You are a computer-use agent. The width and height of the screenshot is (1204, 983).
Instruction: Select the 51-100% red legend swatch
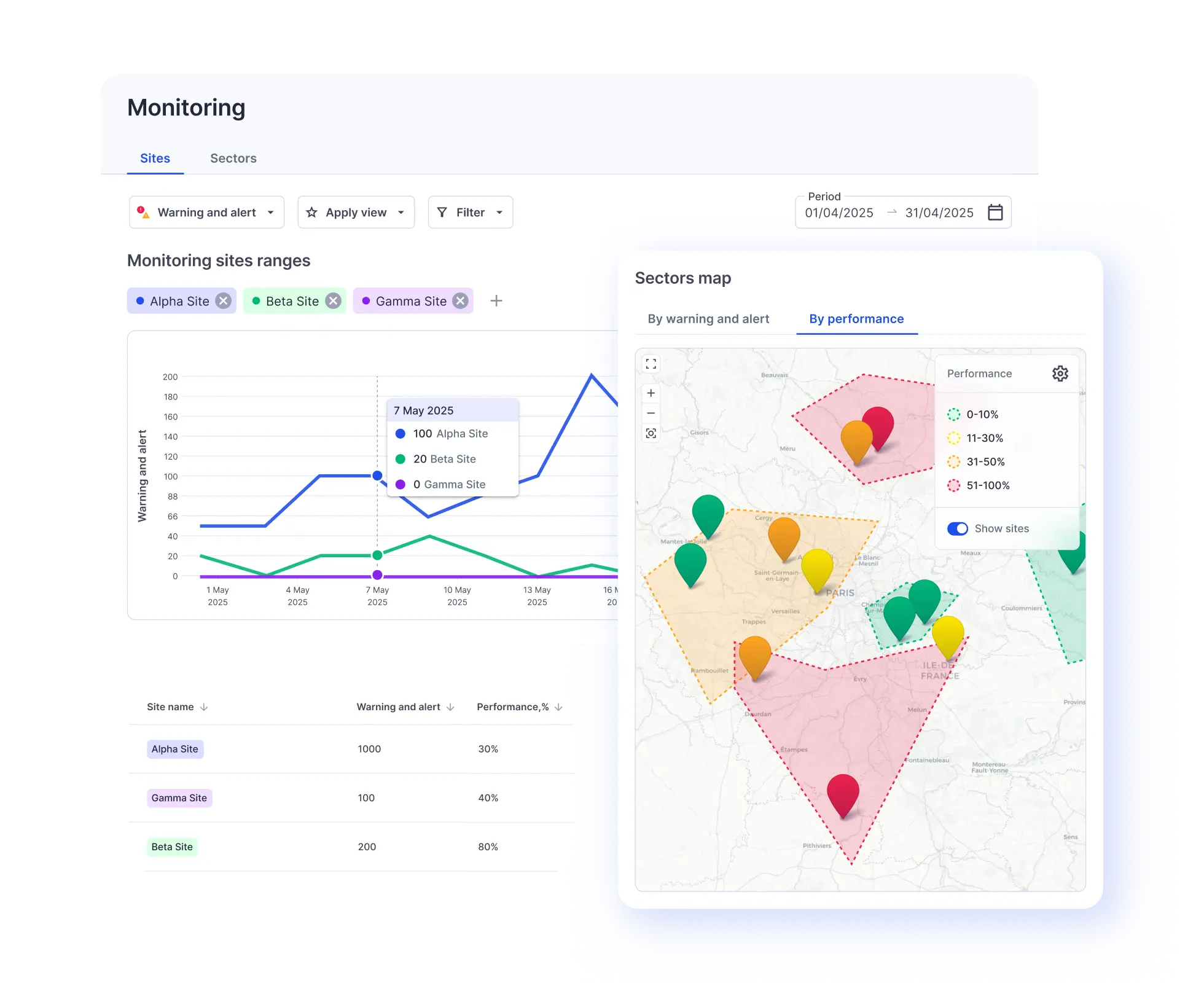[954, 485]
